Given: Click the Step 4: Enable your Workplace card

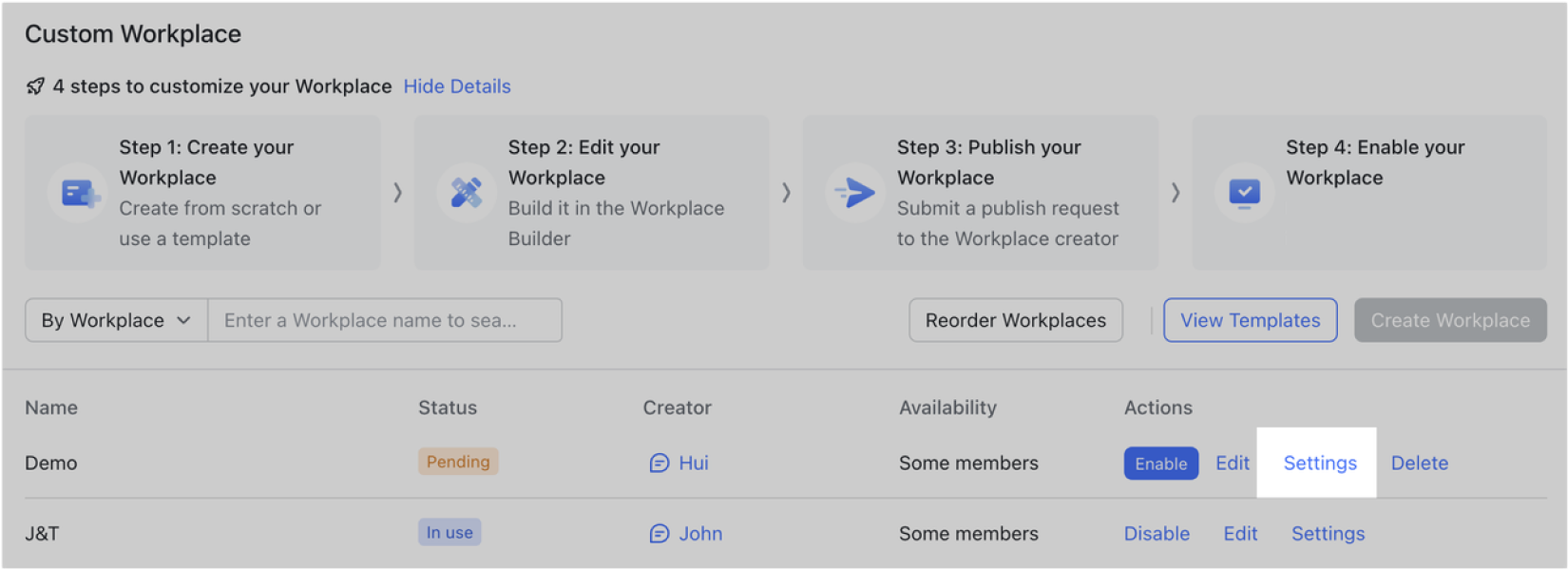Looking at the screenshot, I should 1369,193.
